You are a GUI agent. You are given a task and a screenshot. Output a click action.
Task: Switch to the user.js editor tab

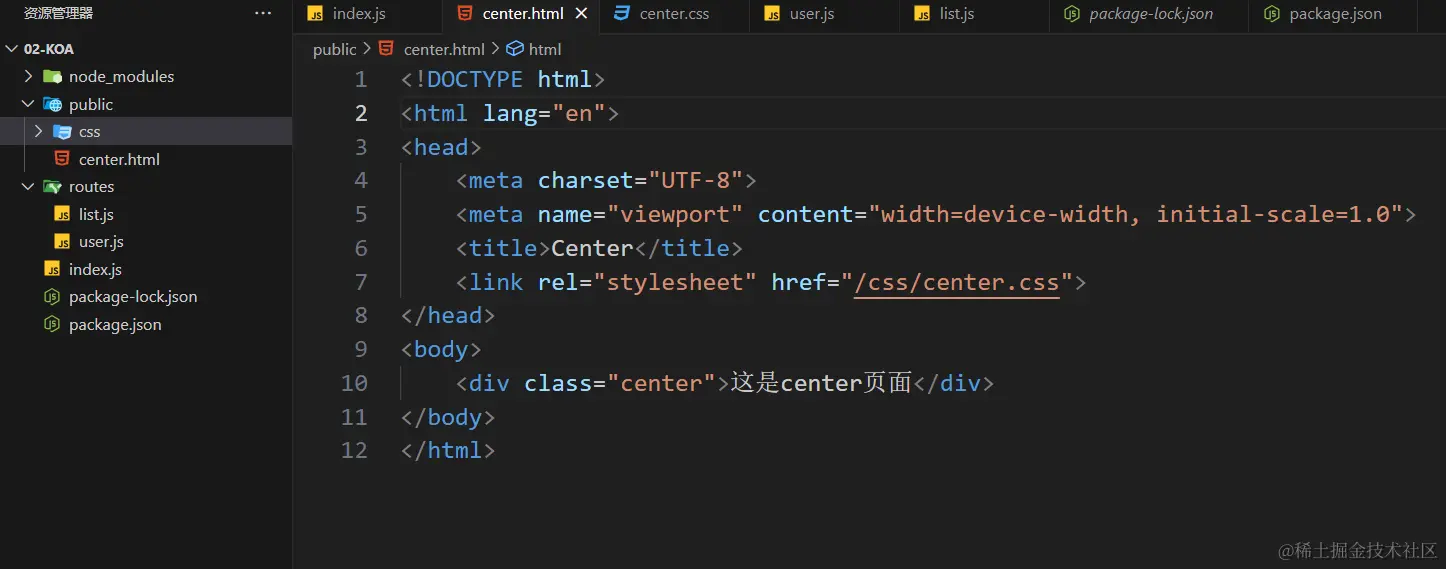pyautogui.click(x=823, y=14)
